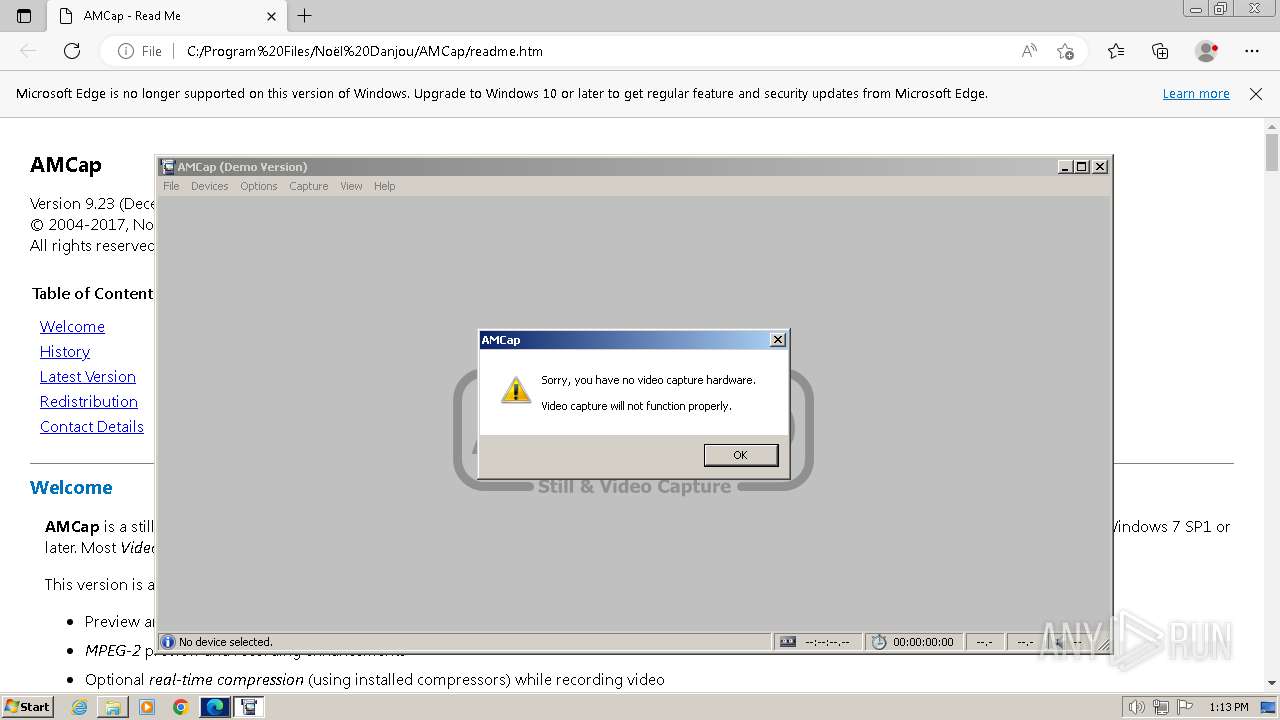
Task: Open the Devices menu in AMCap
Action: point(209,186)
